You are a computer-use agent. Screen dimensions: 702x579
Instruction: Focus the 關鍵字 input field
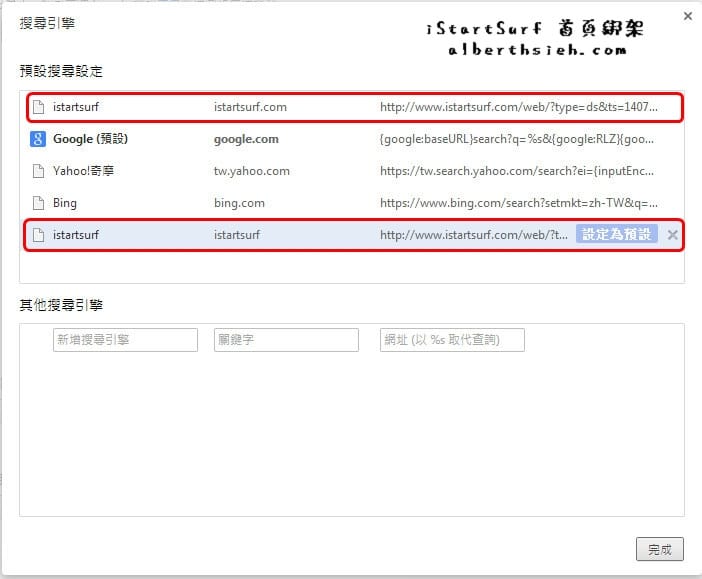coord(287,340)
